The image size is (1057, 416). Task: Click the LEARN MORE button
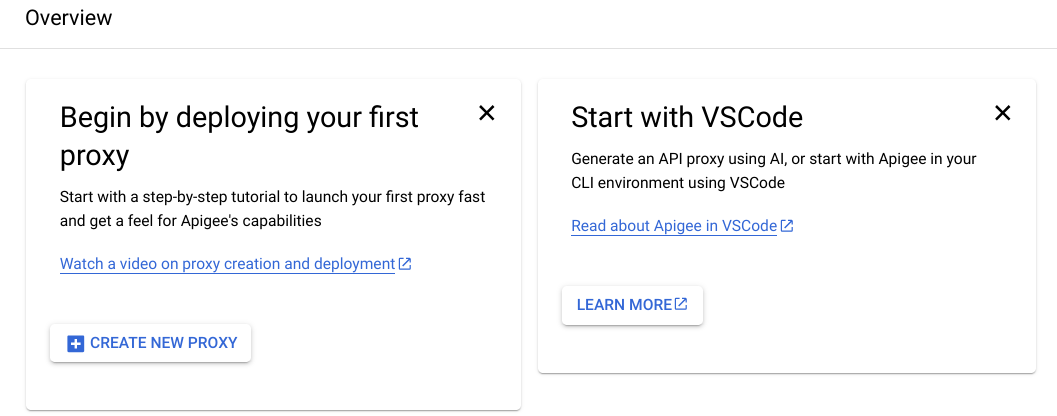click(632, 305)
